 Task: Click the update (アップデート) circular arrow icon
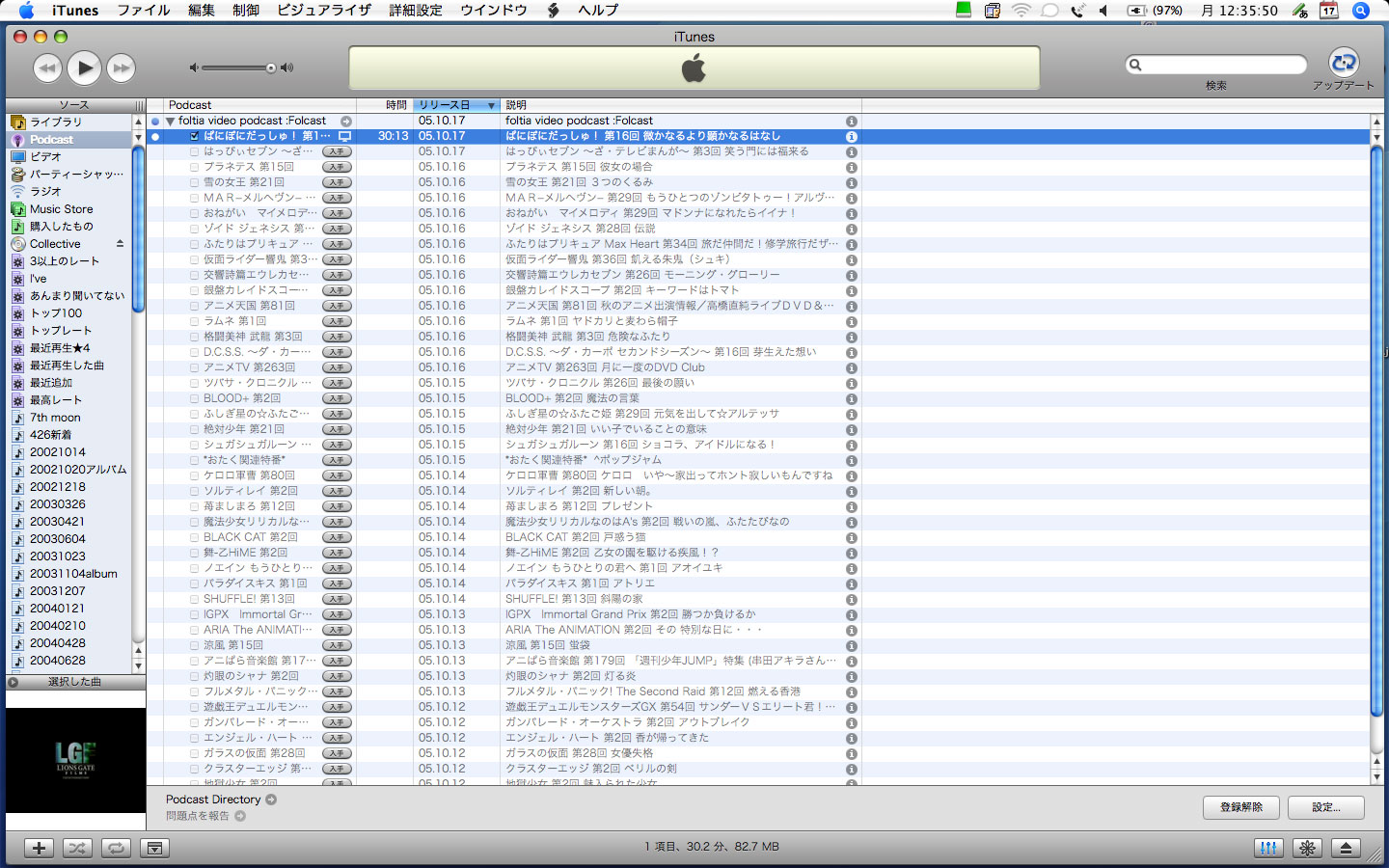1344,63
